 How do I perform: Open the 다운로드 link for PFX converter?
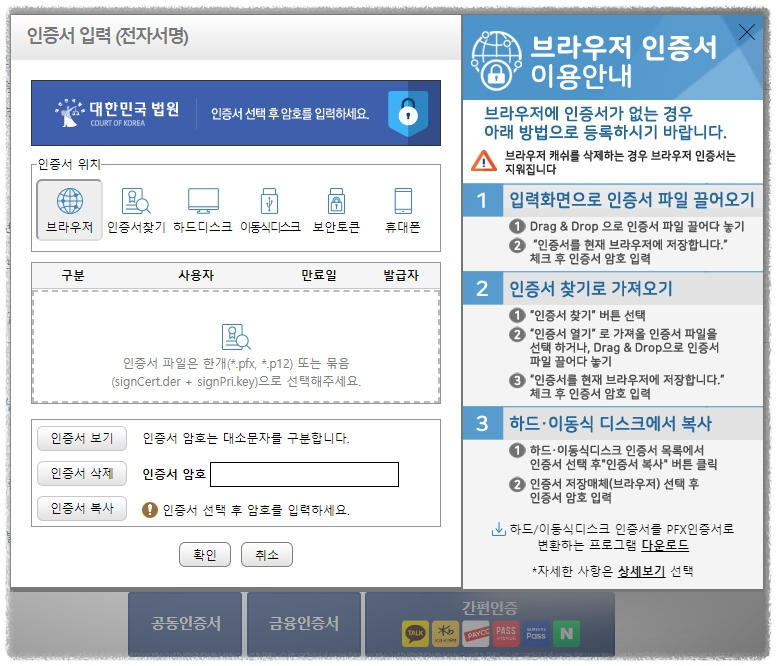click(665, 546)
